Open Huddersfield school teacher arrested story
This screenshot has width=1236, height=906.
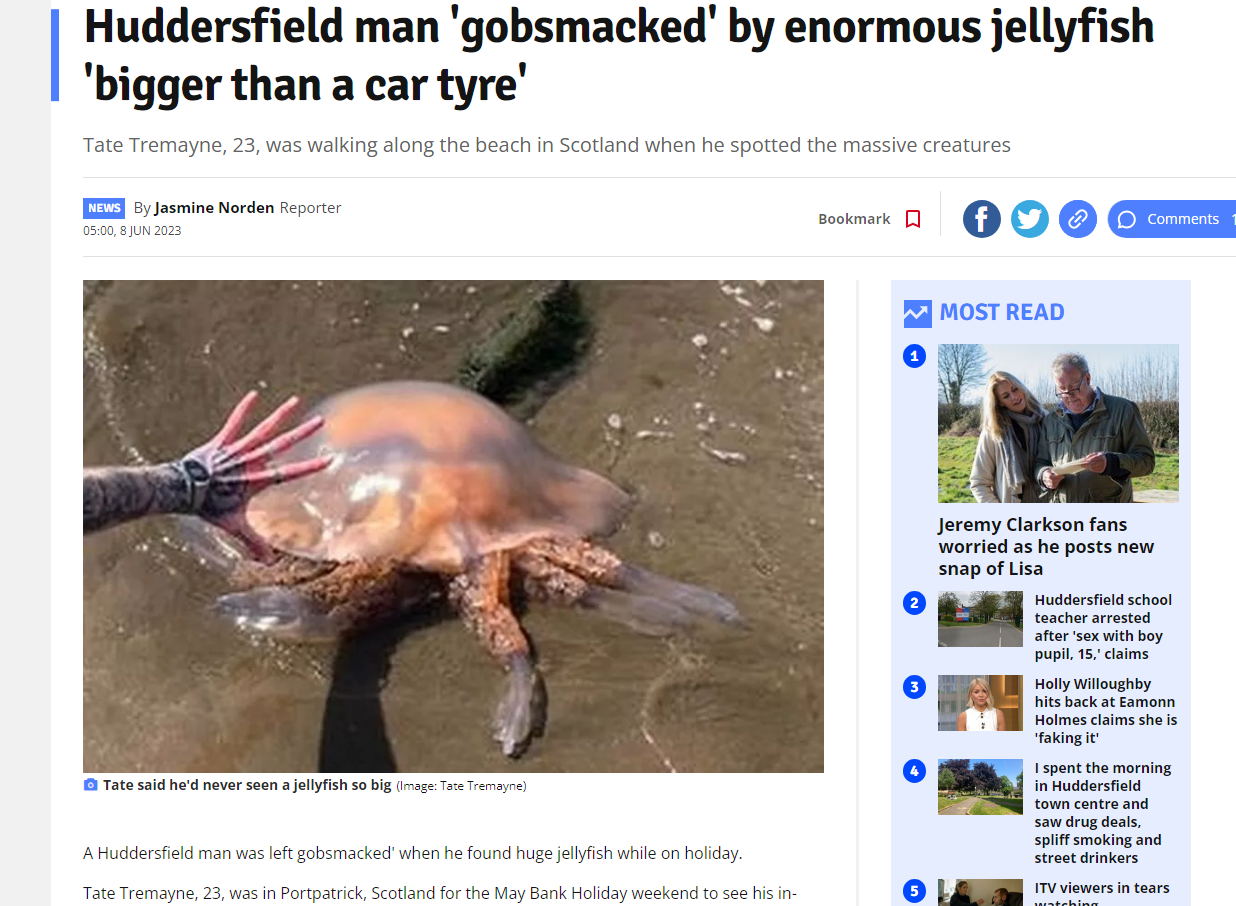pos(1103,627)
